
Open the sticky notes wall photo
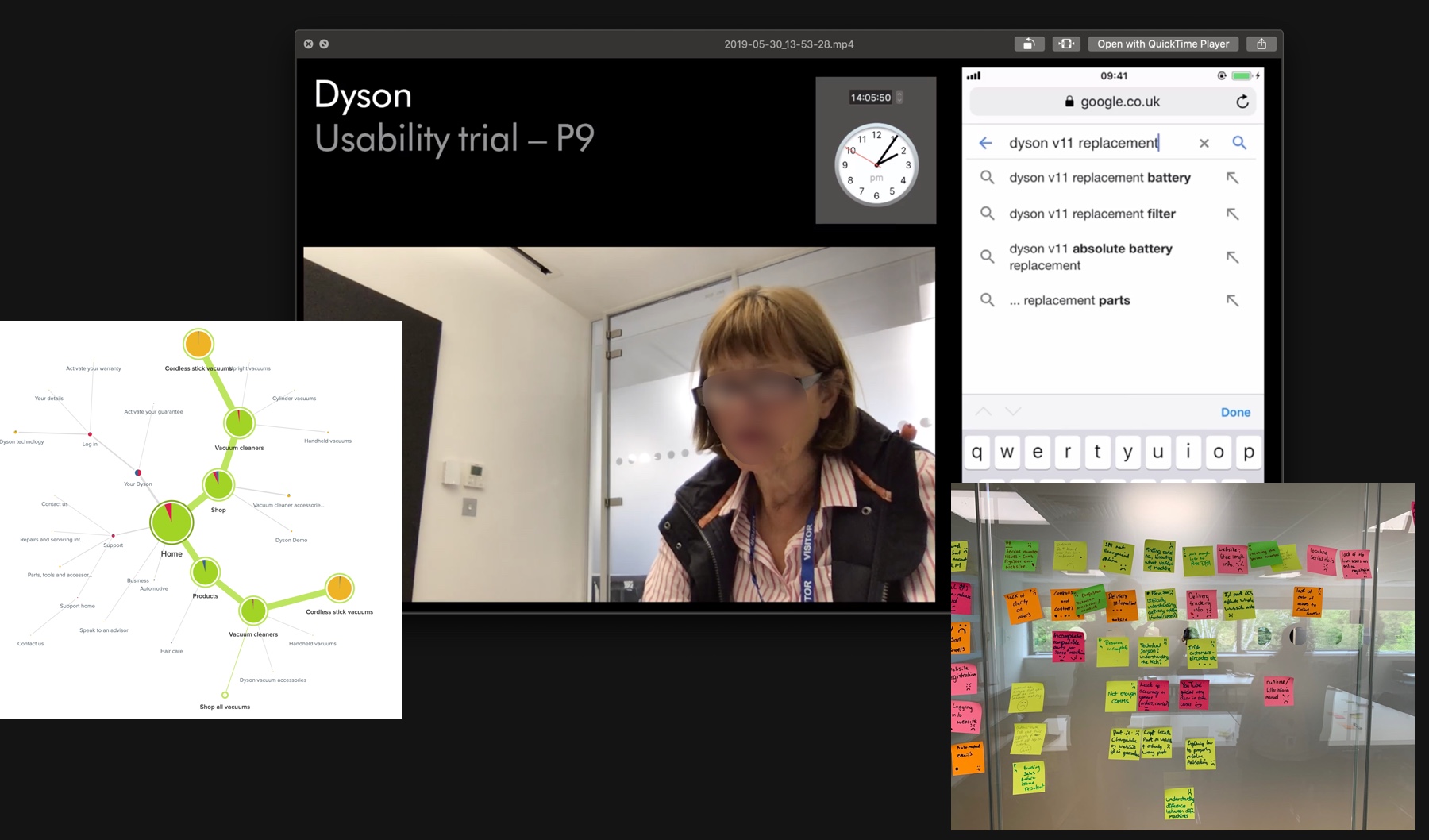(1183, 657)
